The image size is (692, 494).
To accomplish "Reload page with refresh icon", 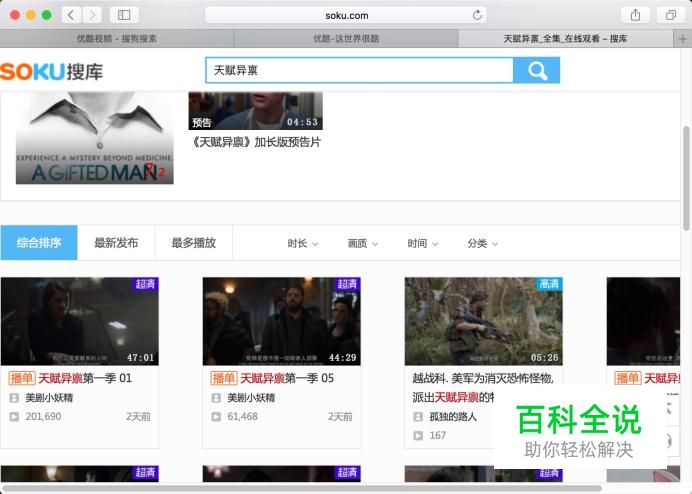I will click(477, 15).
